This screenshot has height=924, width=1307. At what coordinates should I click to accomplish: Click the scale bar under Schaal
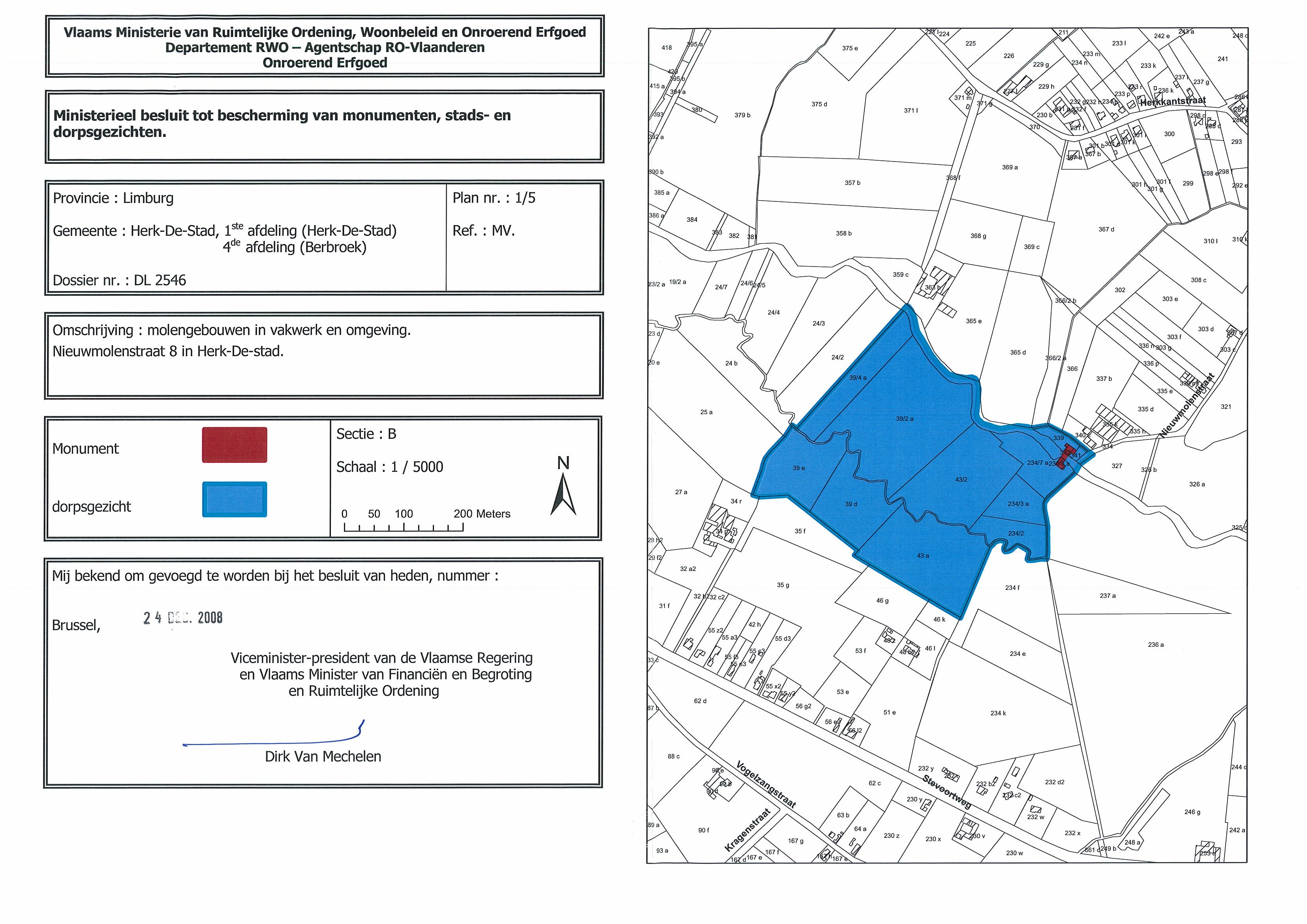[x=403, y=528]
